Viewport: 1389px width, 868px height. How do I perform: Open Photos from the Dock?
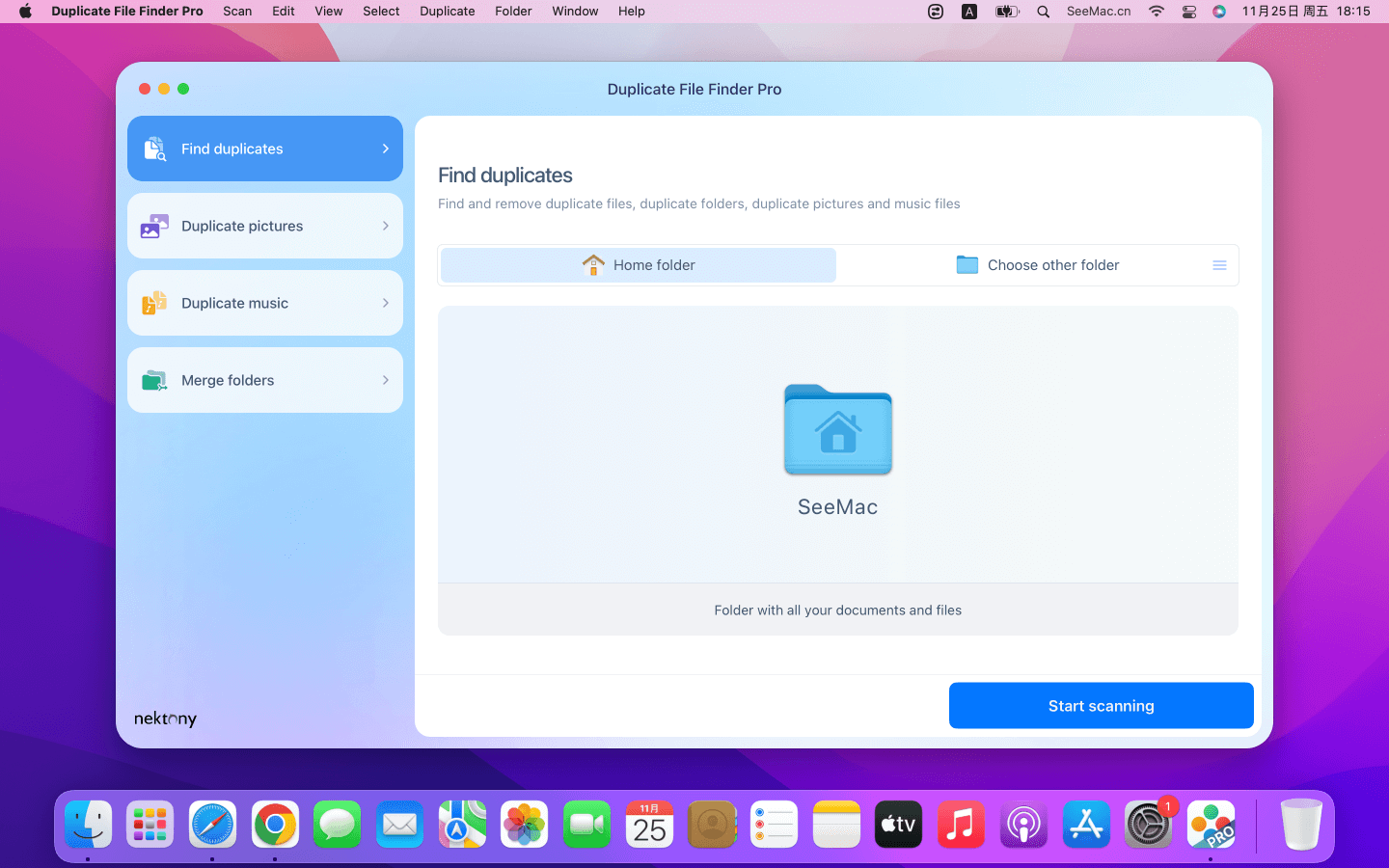(x=525, y=825)
